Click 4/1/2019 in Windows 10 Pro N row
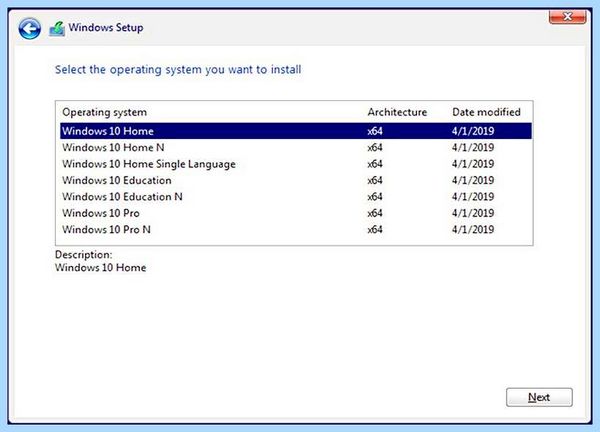 [473, 230]
